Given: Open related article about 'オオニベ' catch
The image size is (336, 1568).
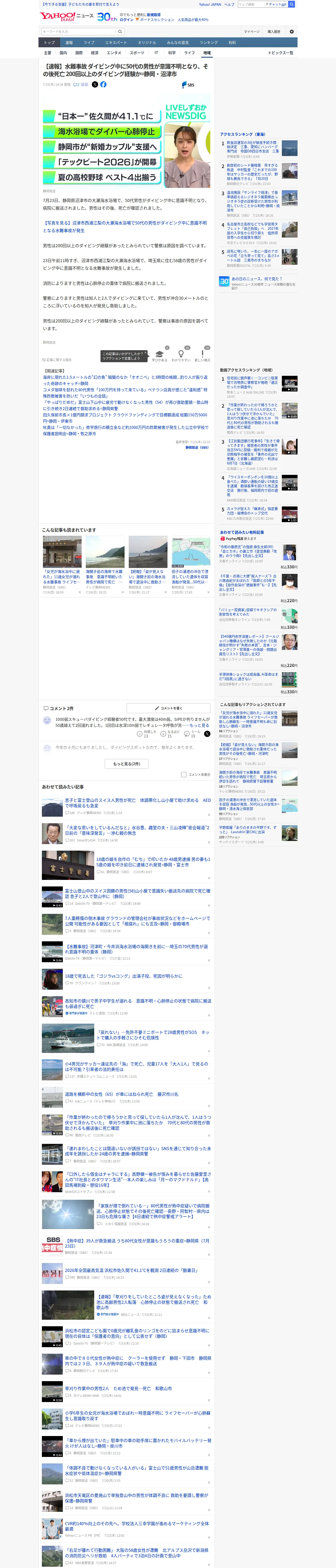Looking at the screenshot, I should coord(125,381).
